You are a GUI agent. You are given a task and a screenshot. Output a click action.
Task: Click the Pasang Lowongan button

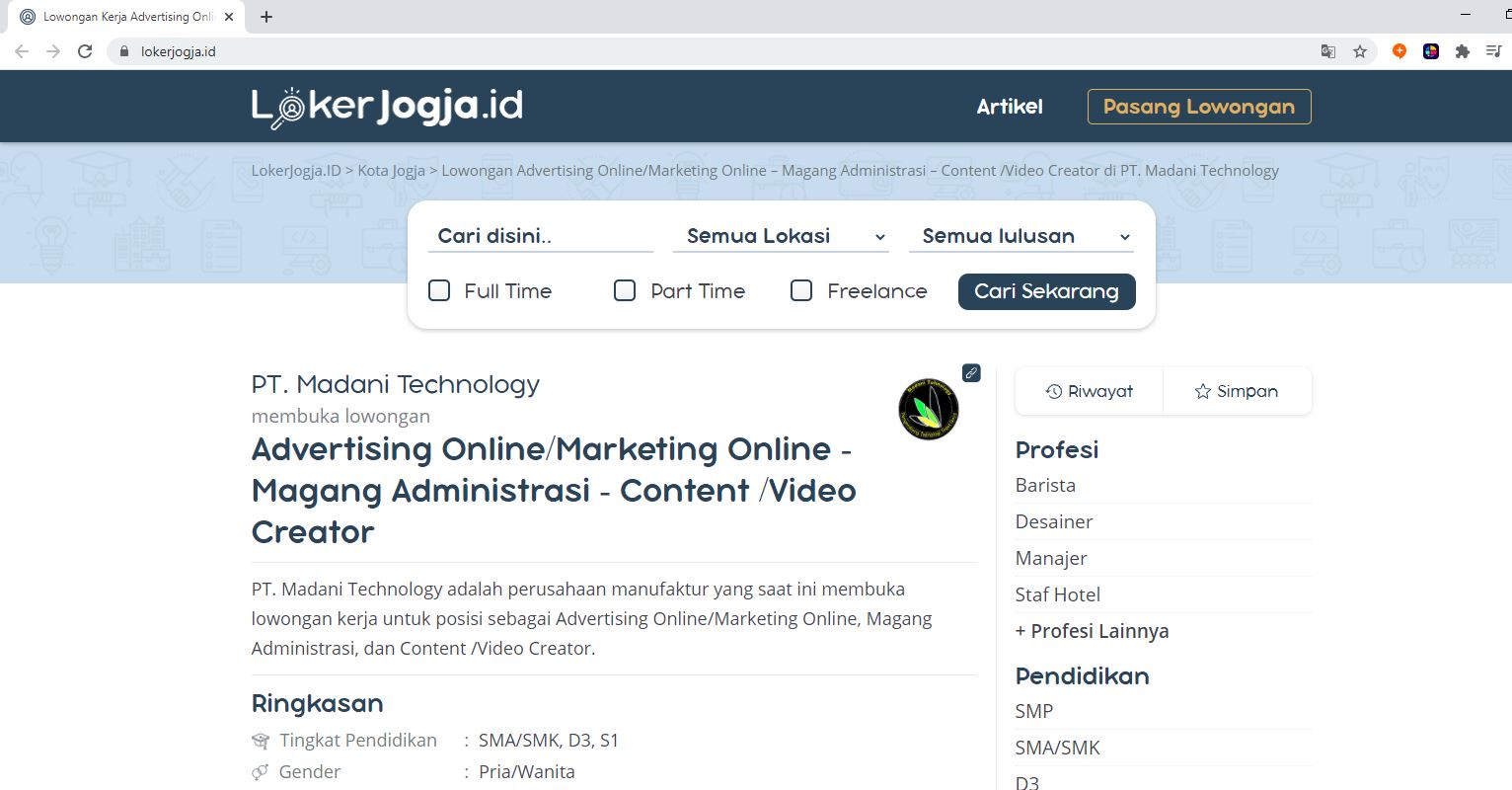tap(1198, 106)
